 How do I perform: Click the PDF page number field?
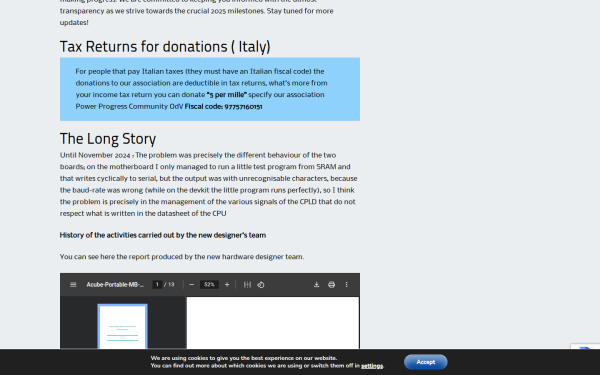(x=157, y=285)
